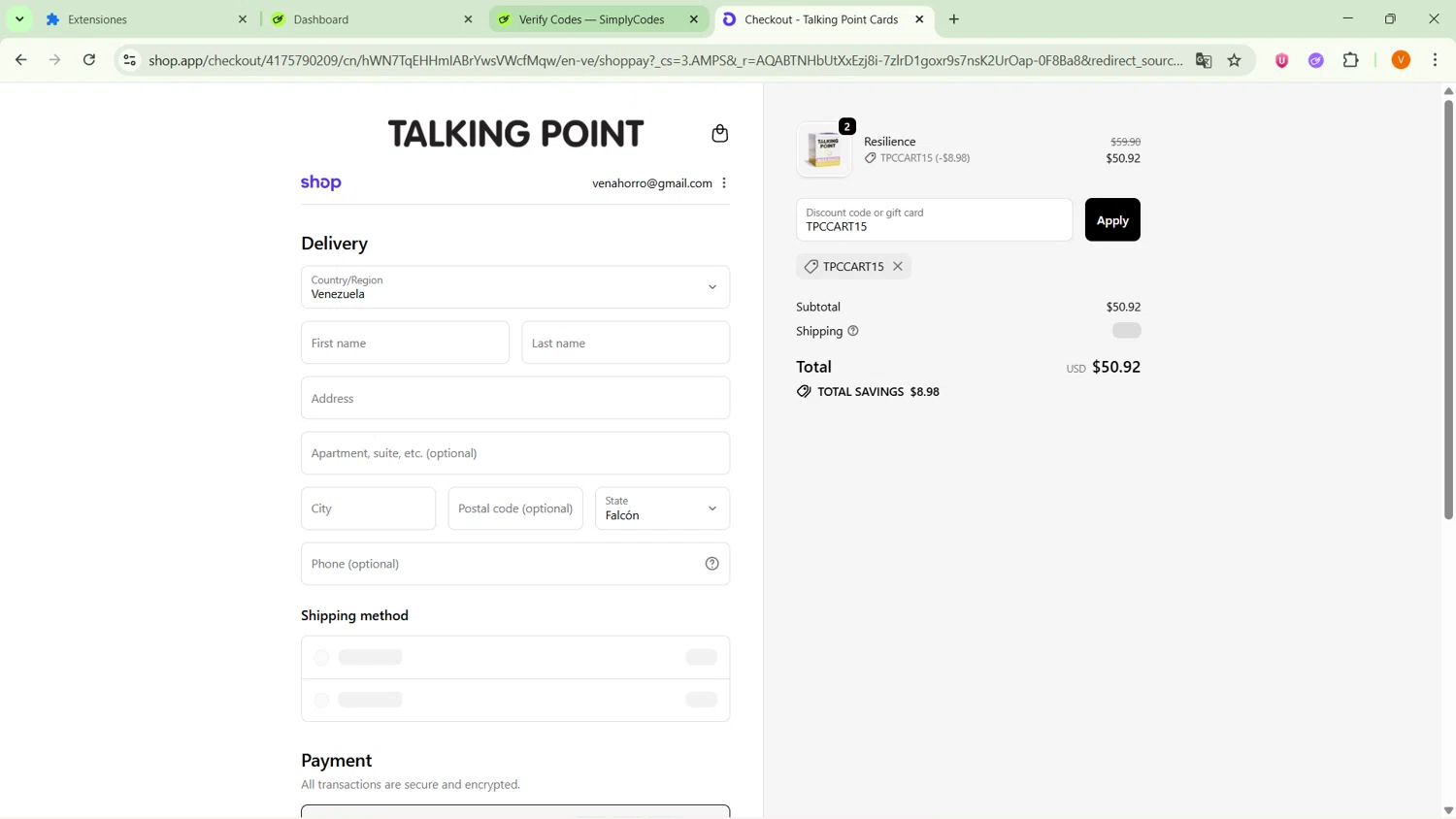Click the phone field help icon
Image resolution: width=1456 pixels, height=819 pixels.
point(711,564)
